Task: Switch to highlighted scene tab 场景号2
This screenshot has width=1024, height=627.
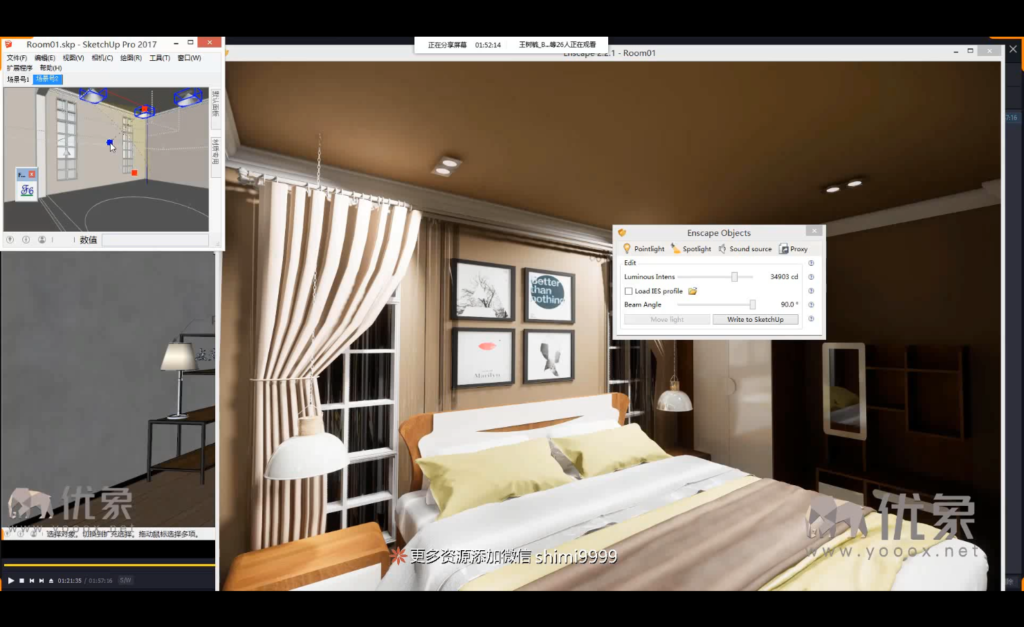Action: click(x=48, y=79)
